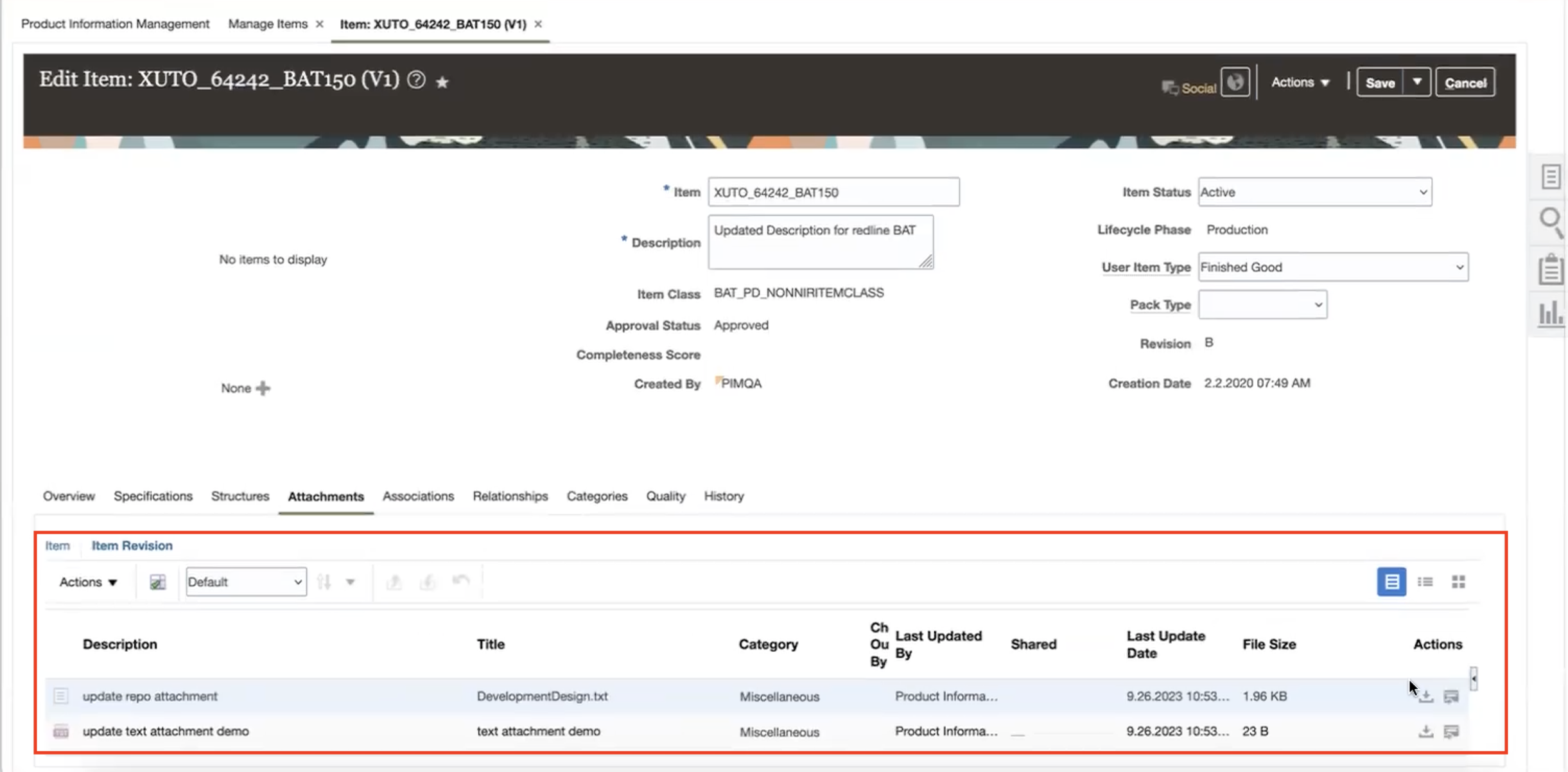Viewport: 1568px width, 772px height.
Task: Click the 1.96 KB file size cell
Action: click(x=1264, y=696)
